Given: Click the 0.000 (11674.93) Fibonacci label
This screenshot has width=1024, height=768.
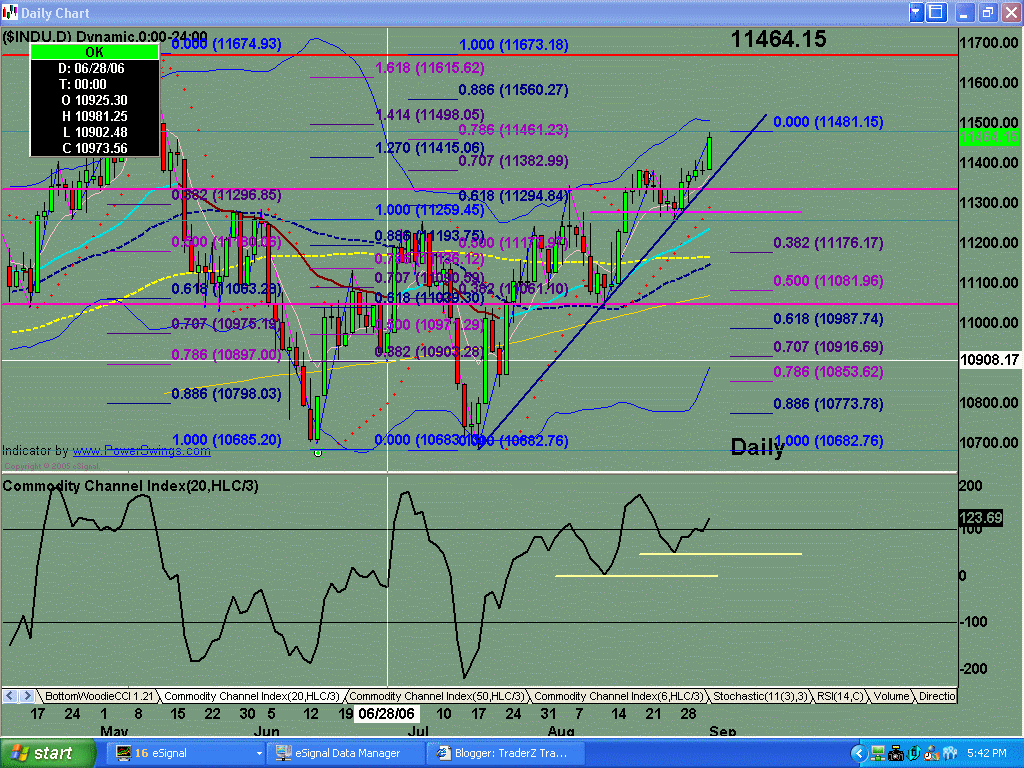Looking at the screenshot, I should tap(226, 44).
